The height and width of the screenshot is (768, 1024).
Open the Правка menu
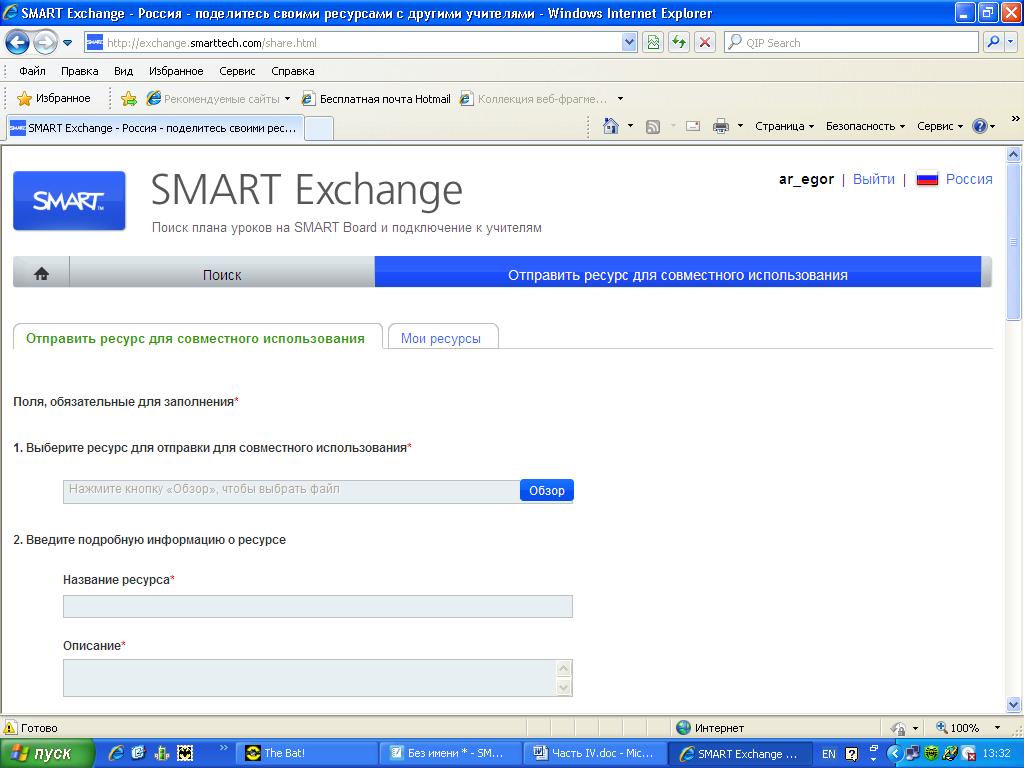point(80,71)
